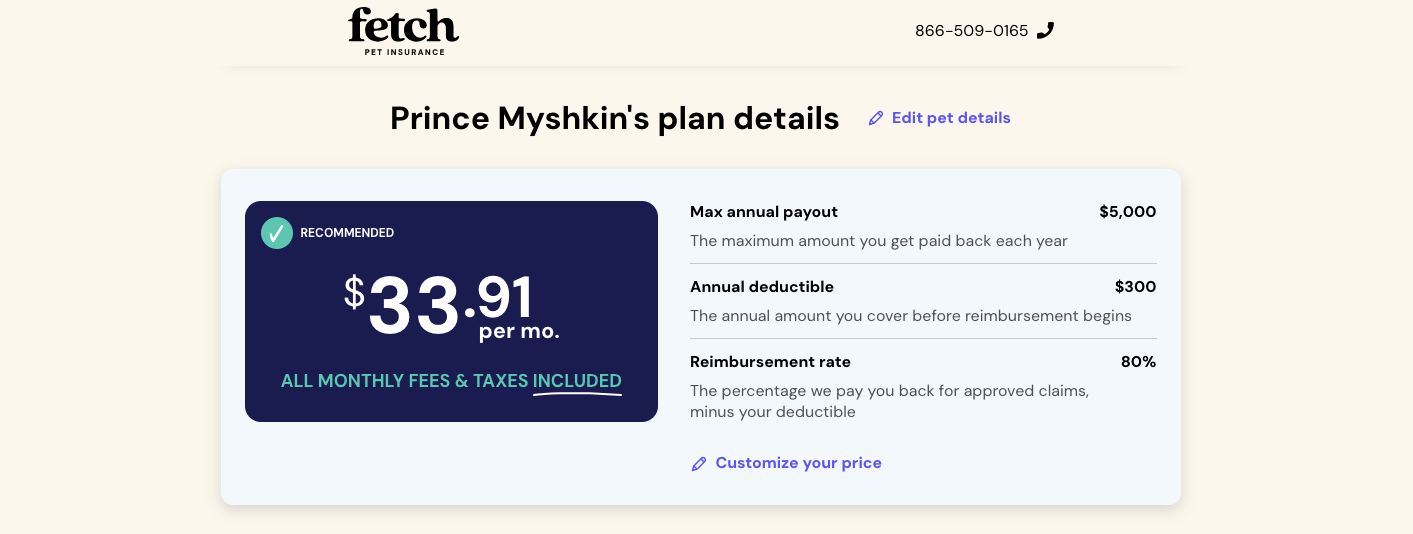Viewport: 1413px width, 534px height.
Task: Click the pencil icon beside Customize your price
Action: click(699, 464)
